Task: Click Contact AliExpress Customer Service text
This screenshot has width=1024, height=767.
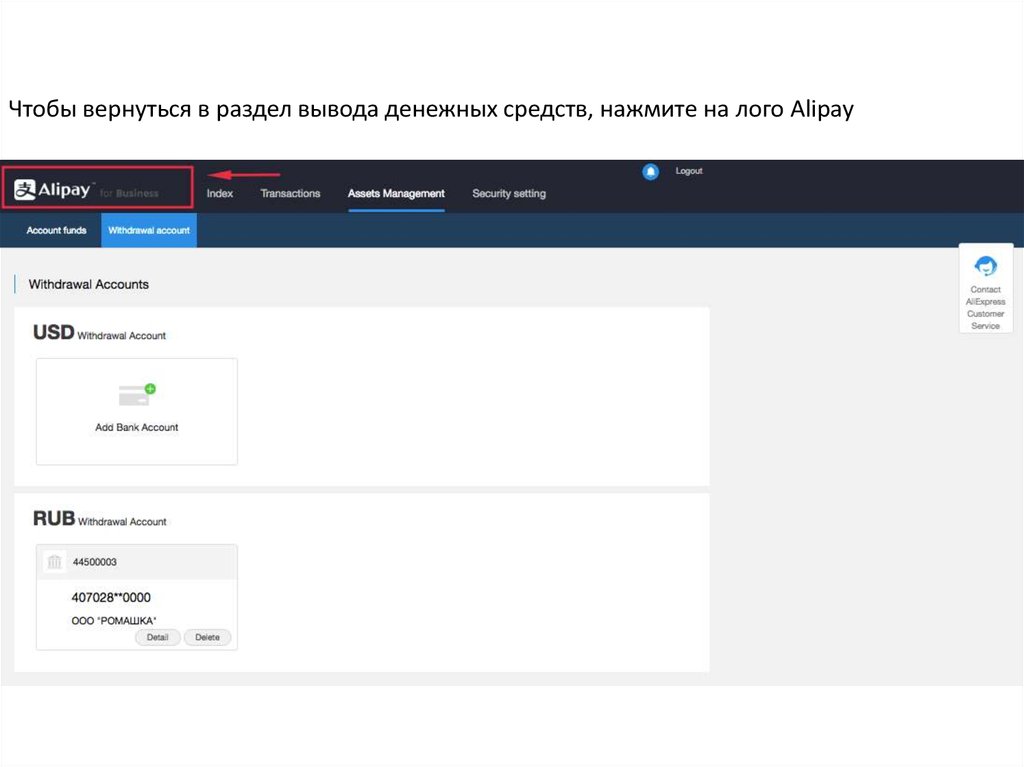Action: [x=985, y=308]
